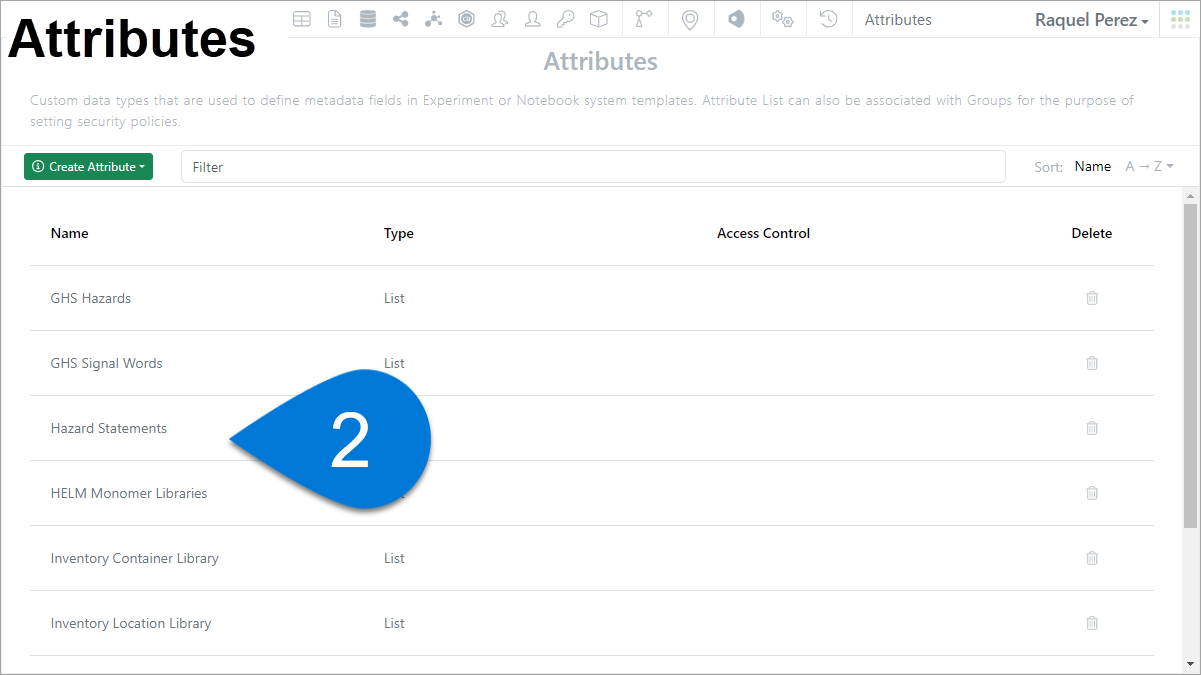Click the Access Control column header

pyautogui.click(x=764, y=233)
